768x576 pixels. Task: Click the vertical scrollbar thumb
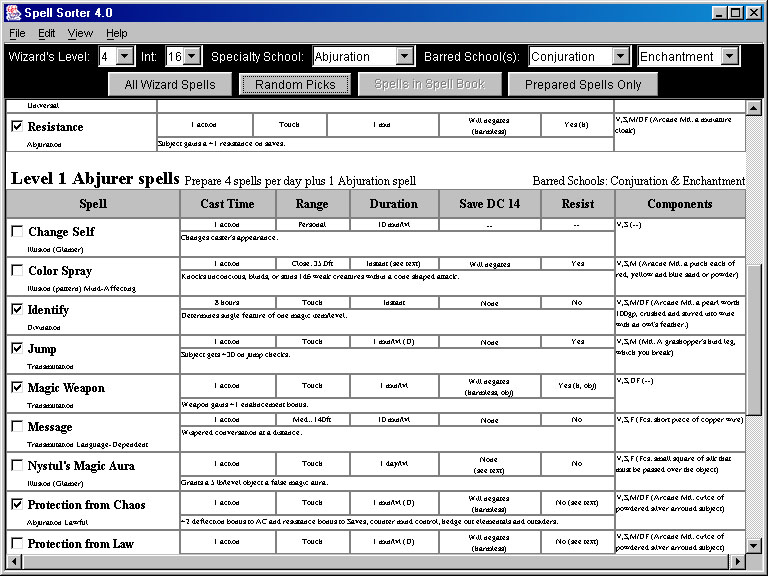coord(754,341)
